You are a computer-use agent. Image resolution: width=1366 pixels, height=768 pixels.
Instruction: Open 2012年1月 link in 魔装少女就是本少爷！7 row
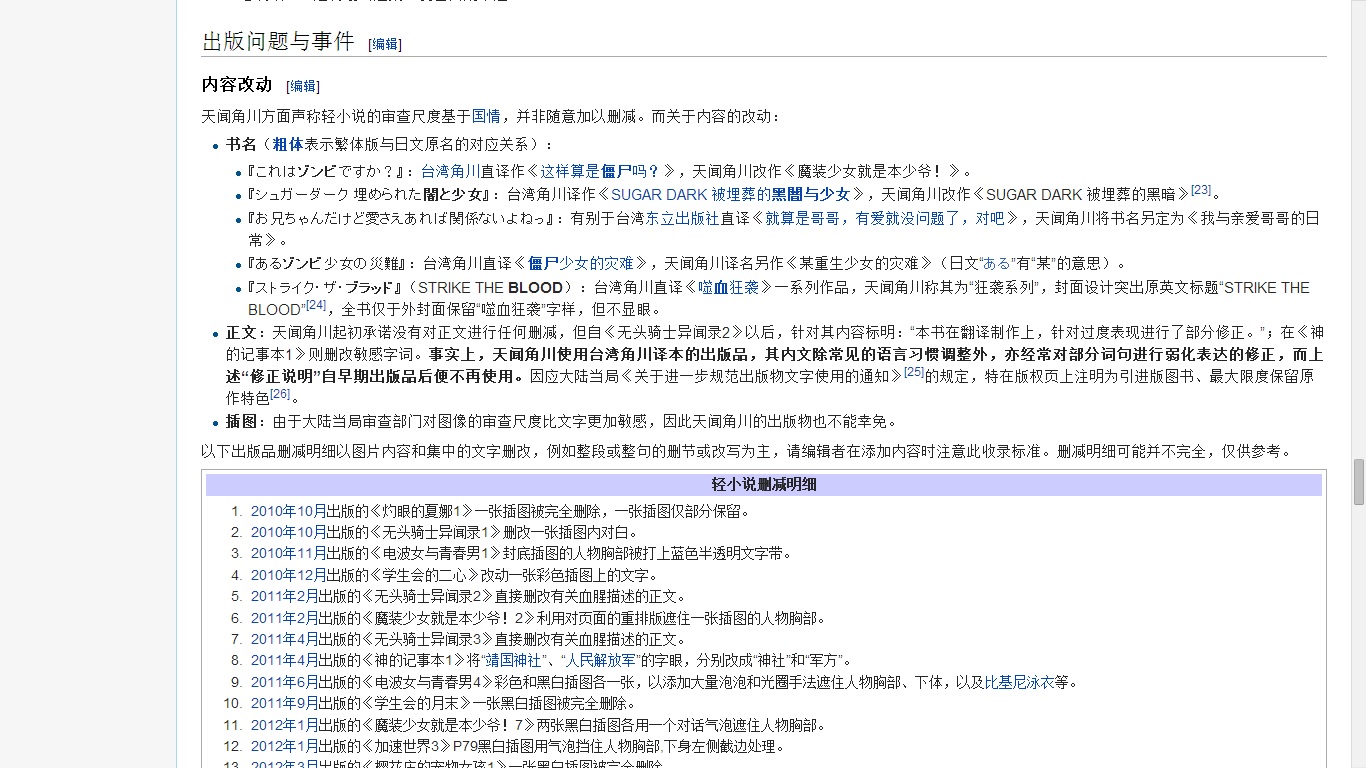click(x=285, y=725)
